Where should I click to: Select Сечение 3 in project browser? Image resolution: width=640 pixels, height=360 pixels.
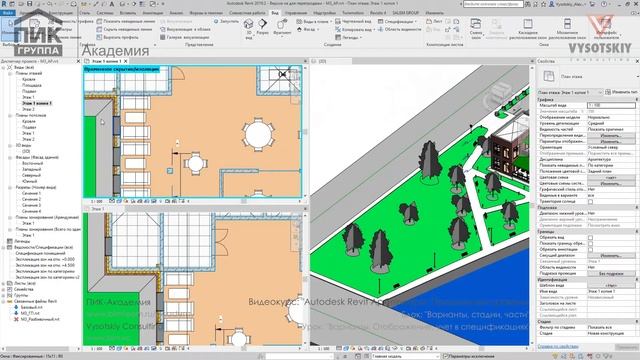click(x=31, y=205)
